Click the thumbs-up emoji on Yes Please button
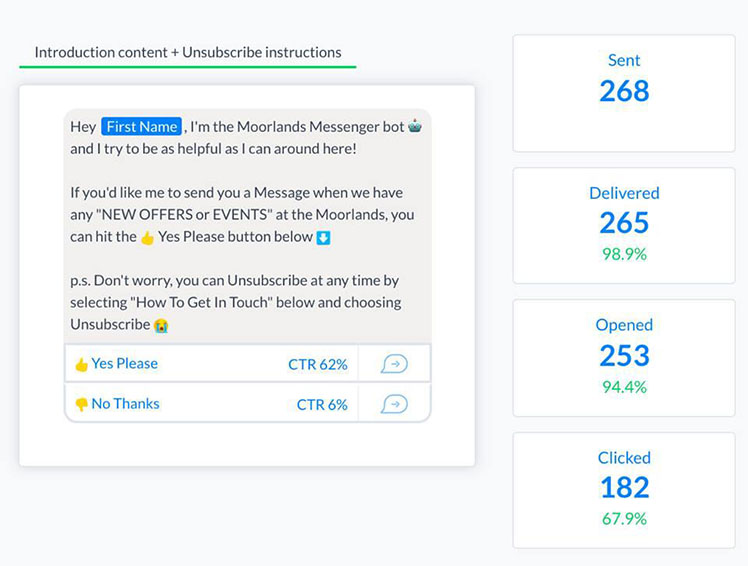 (x=82, y=365)
